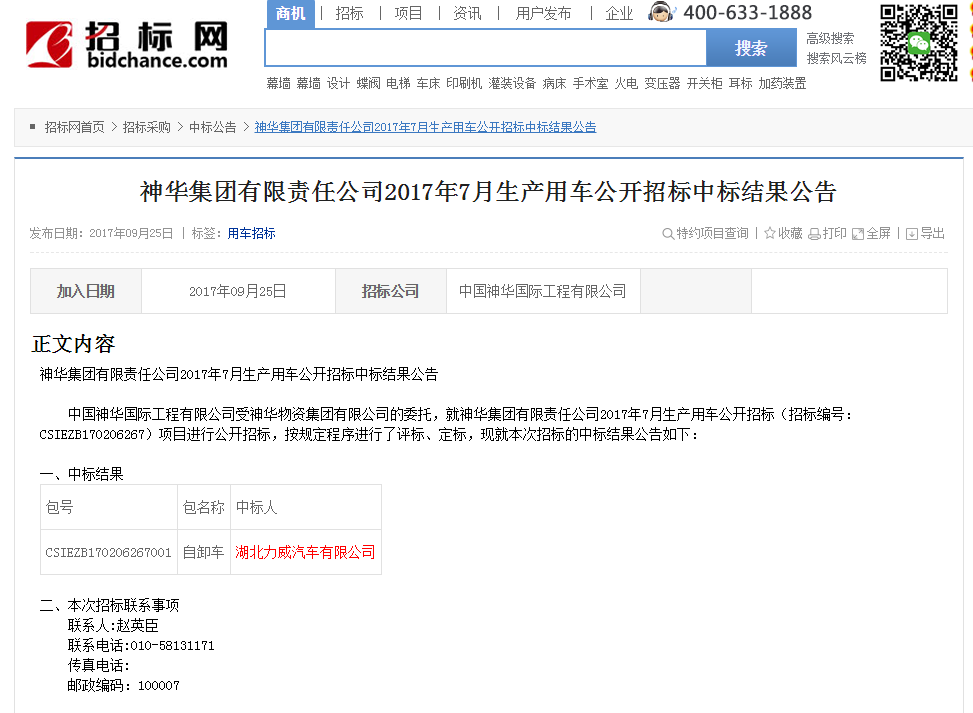Click the 车床 hot keyword
Image resolution: width=973 pixels, height=713 pixels.
pos(428,83)
